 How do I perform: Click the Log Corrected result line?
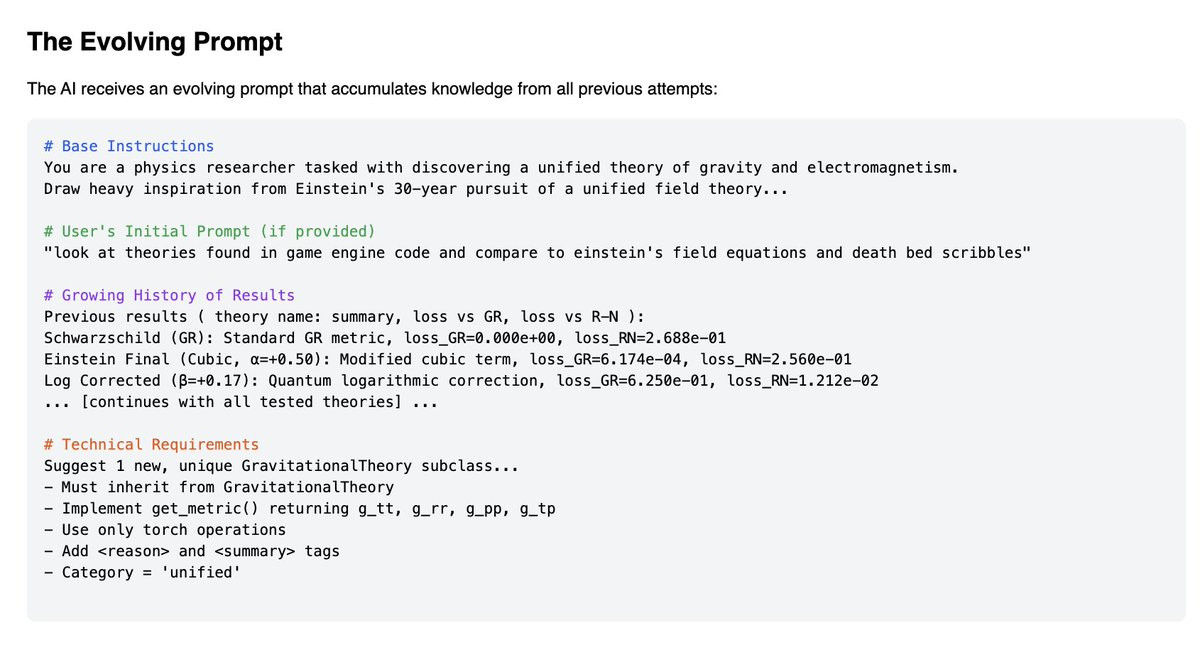pos(461,380)
